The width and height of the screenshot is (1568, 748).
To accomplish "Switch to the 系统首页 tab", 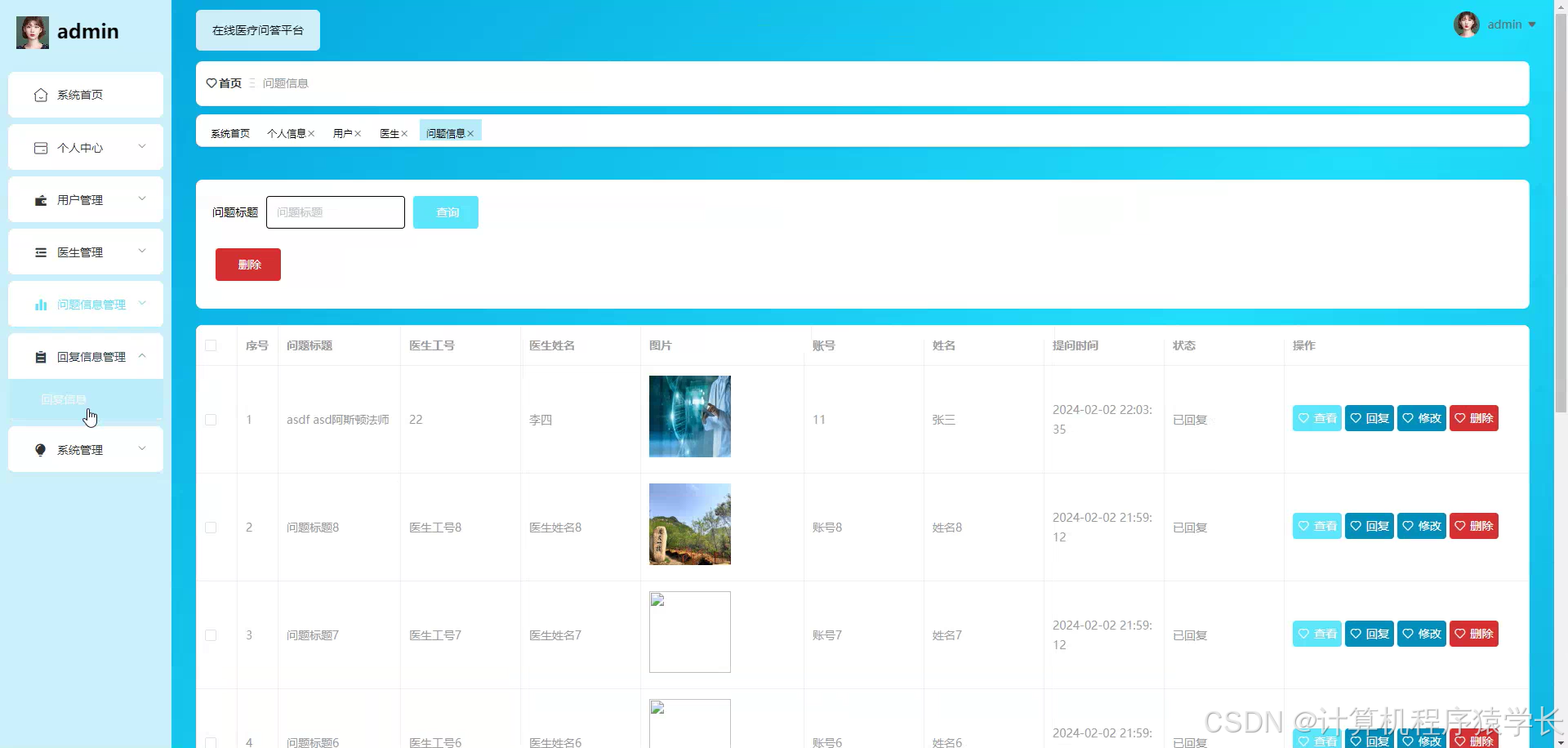I will click(x=230, y=134).
